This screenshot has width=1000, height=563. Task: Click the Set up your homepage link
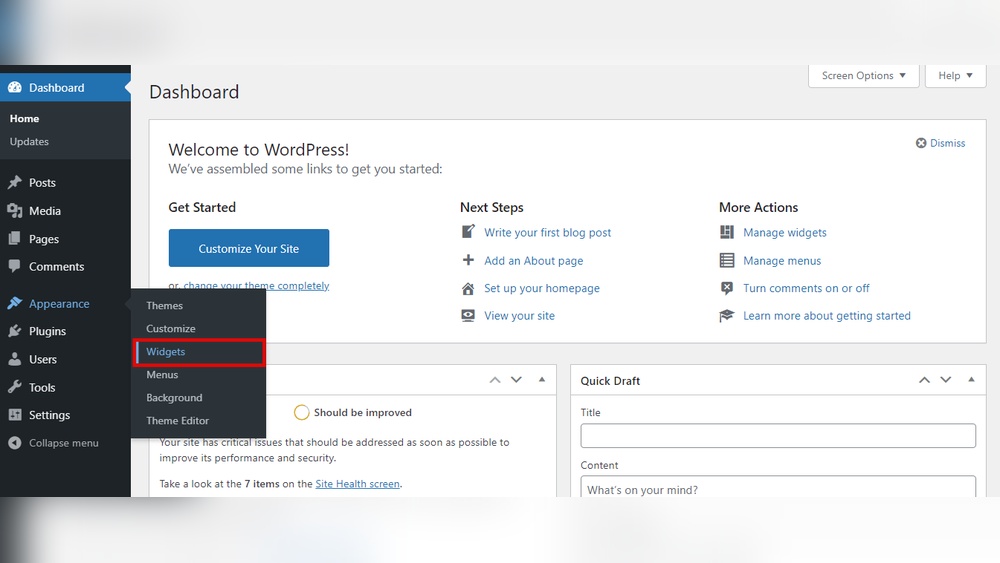(x=542, y=288)
